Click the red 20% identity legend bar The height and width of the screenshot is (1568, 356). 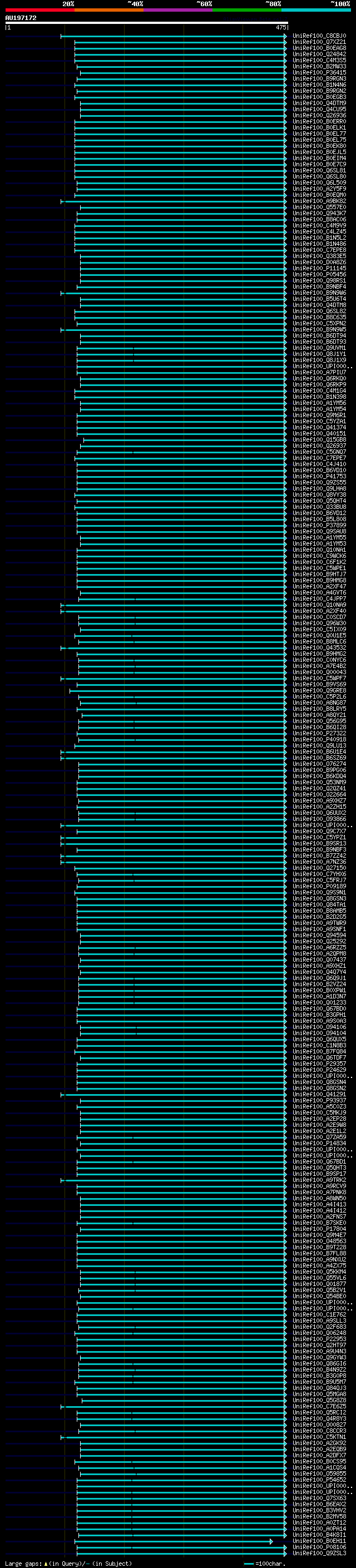click(x=39, y=10)
